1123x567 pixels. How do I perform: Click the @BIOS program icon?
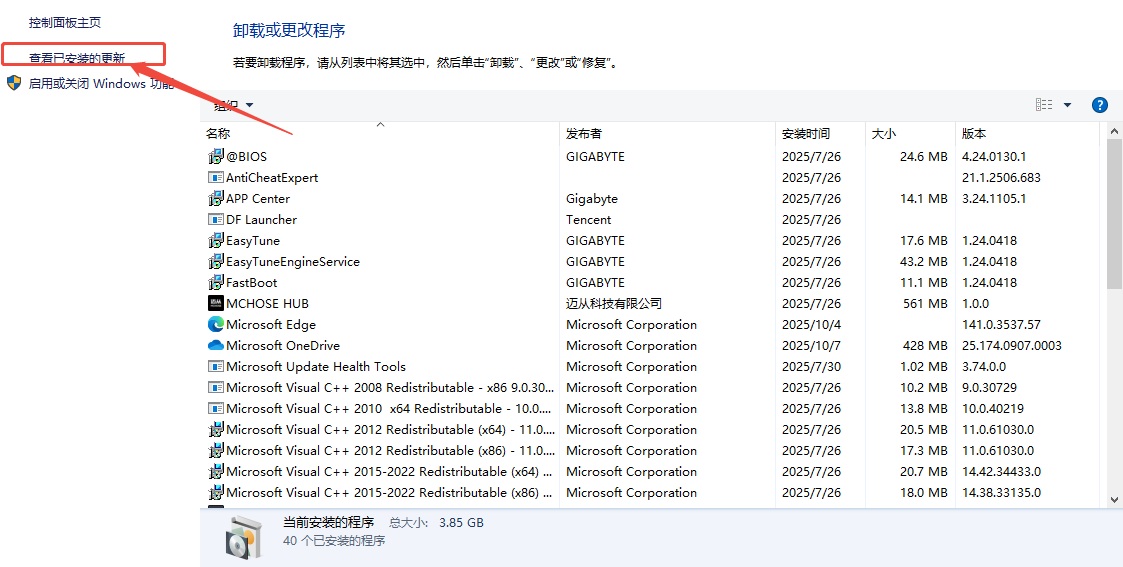point(215,157)
